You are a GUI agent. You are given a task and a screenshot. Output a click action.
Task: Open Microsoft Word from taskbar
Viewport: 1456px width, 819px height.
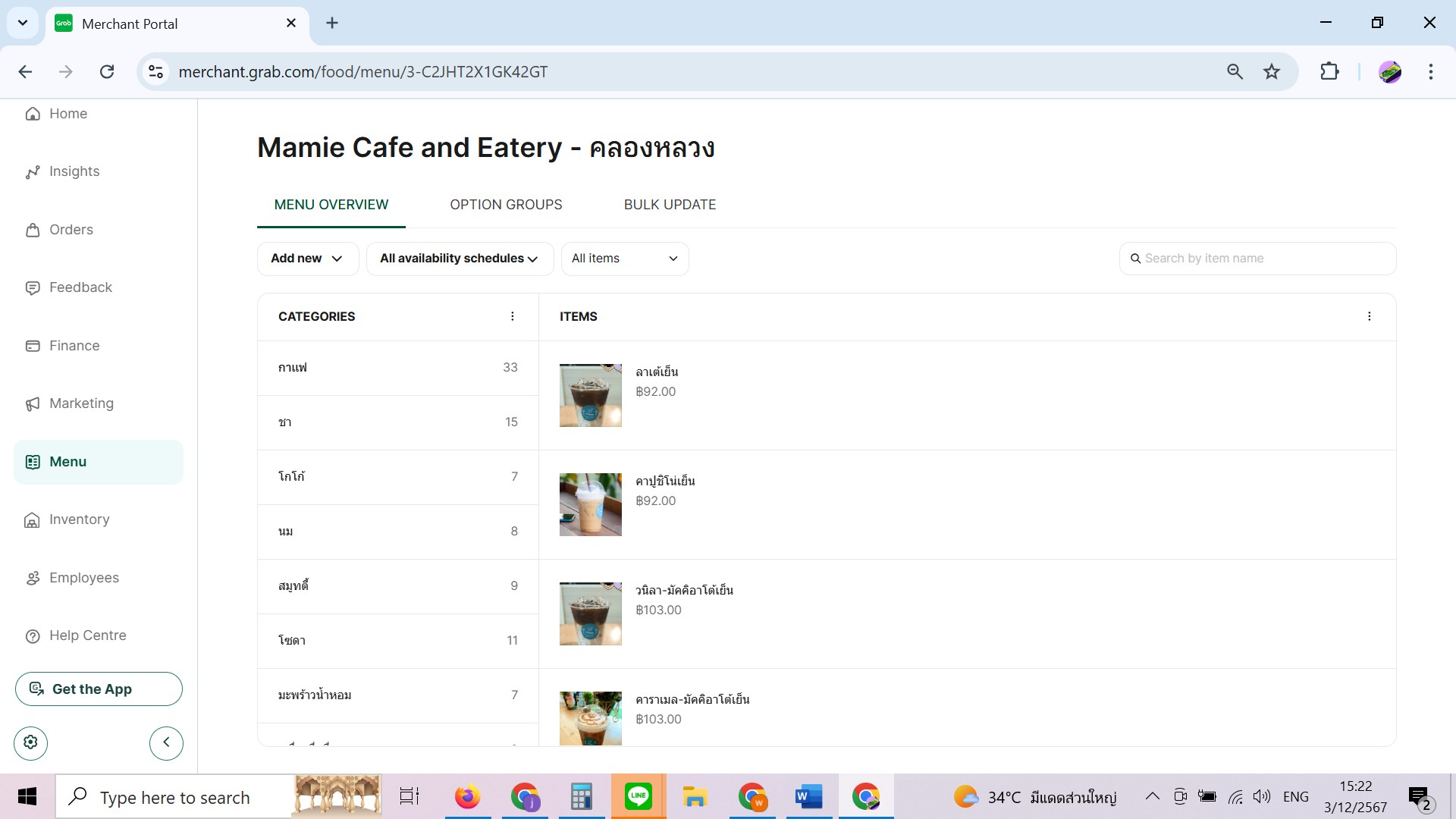809,796
